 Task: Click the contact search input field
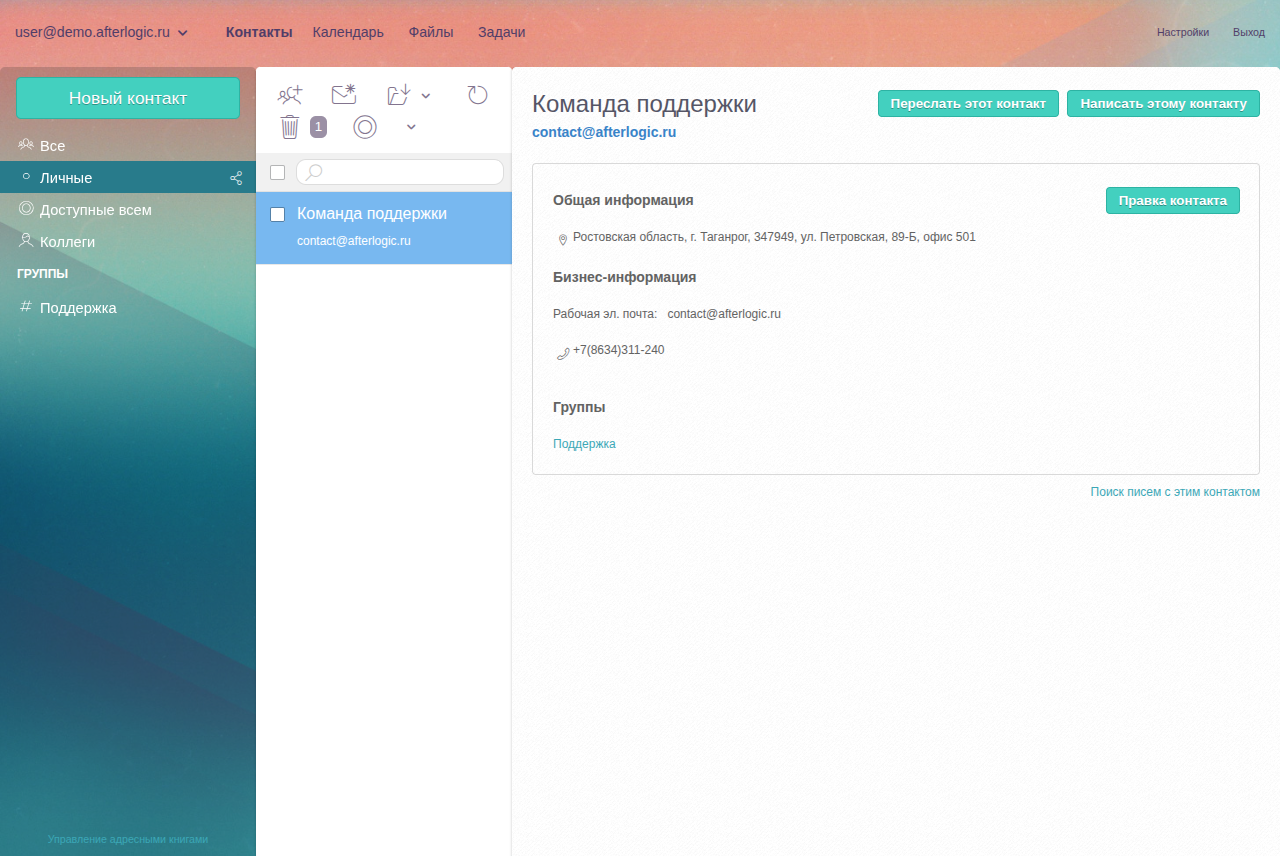click(x=410, y=172)
